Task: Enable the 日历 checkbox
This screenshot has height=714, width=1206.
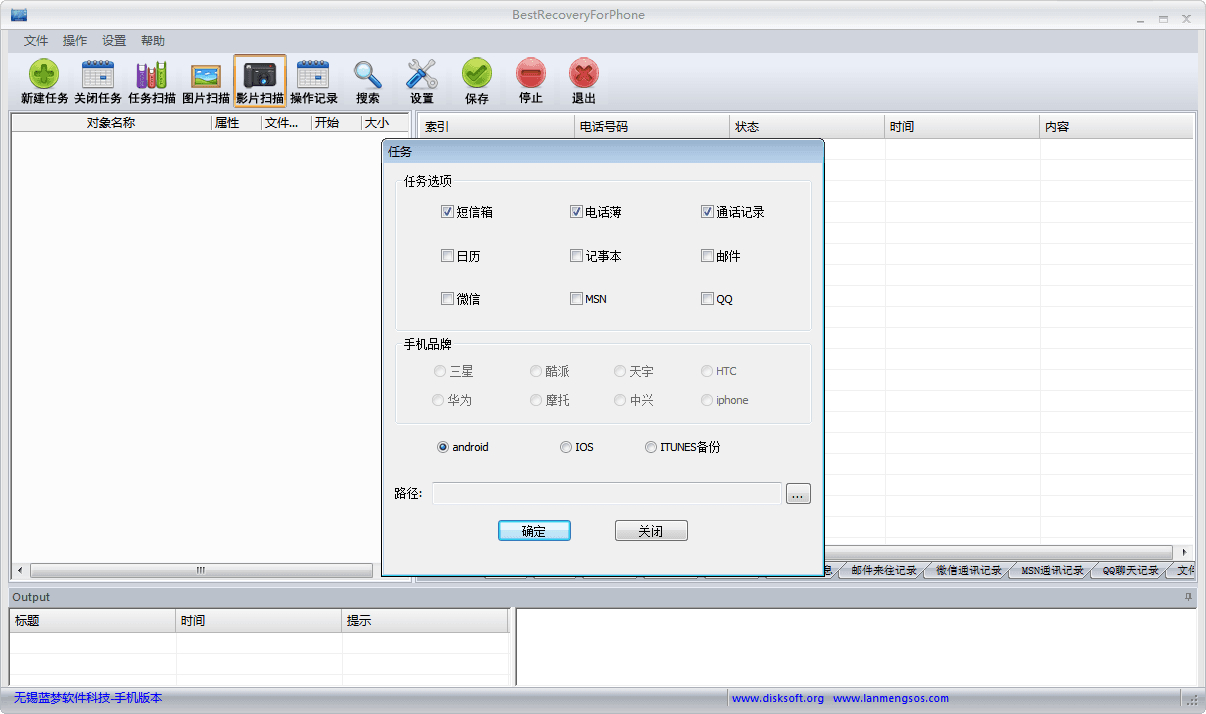Action: (x=447, y=256)
